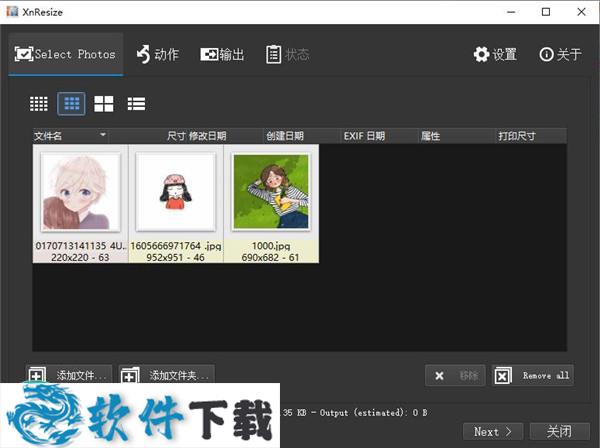Switch to large thumbnails view

104,103
